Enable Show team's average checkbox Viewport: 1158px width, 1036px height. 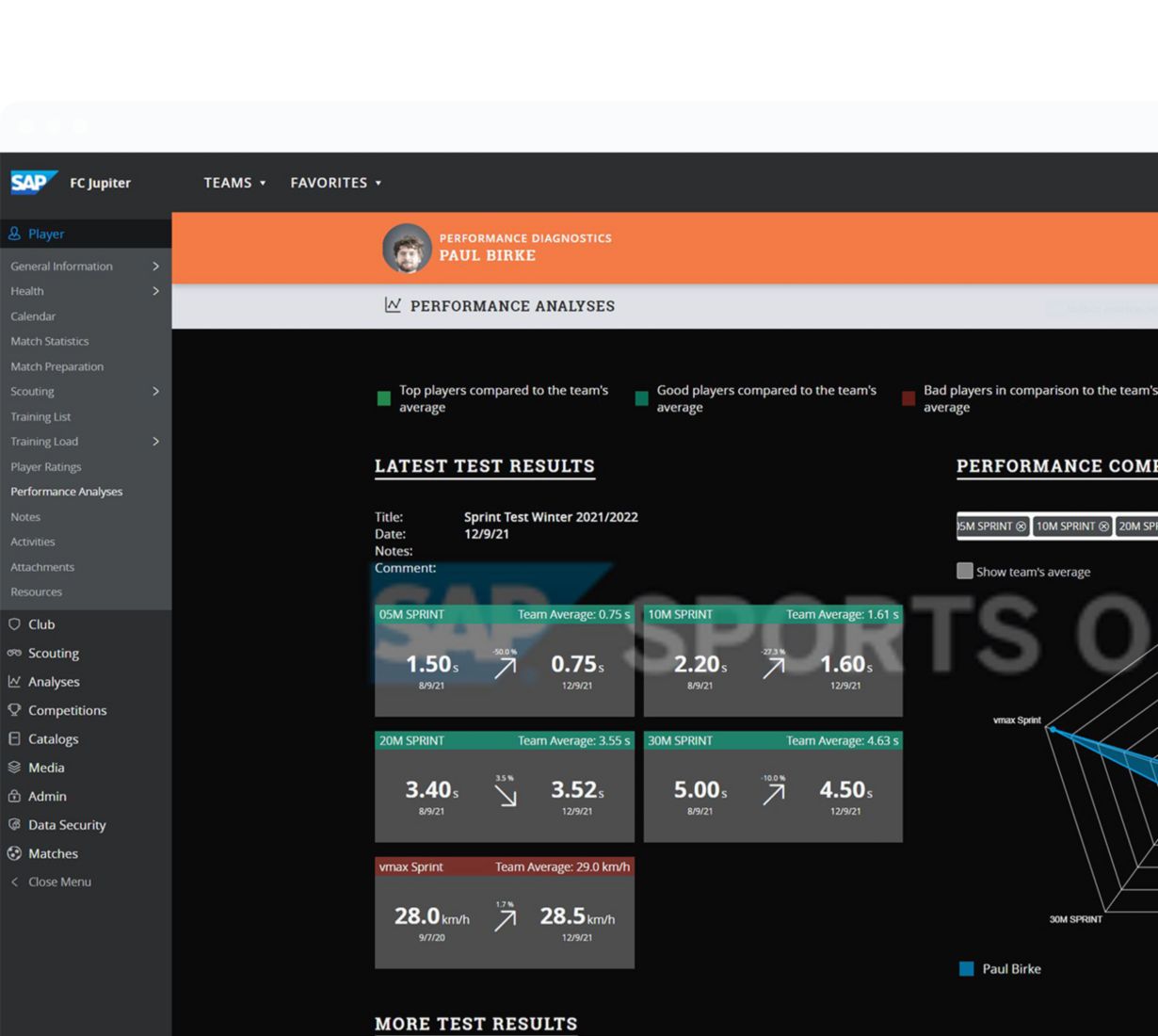pyautogui.click(x=964, y=571)
